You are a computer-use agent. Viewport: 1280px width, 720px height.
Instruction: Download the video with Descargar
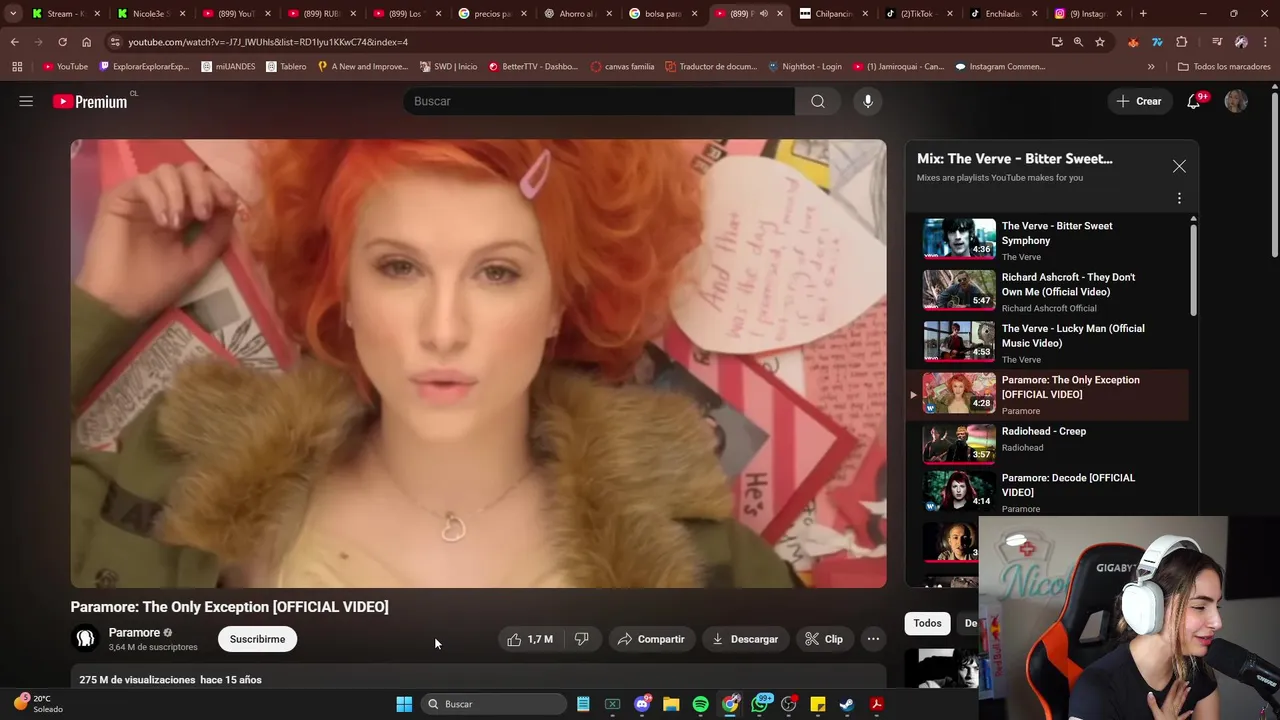[x=745, y=639]
